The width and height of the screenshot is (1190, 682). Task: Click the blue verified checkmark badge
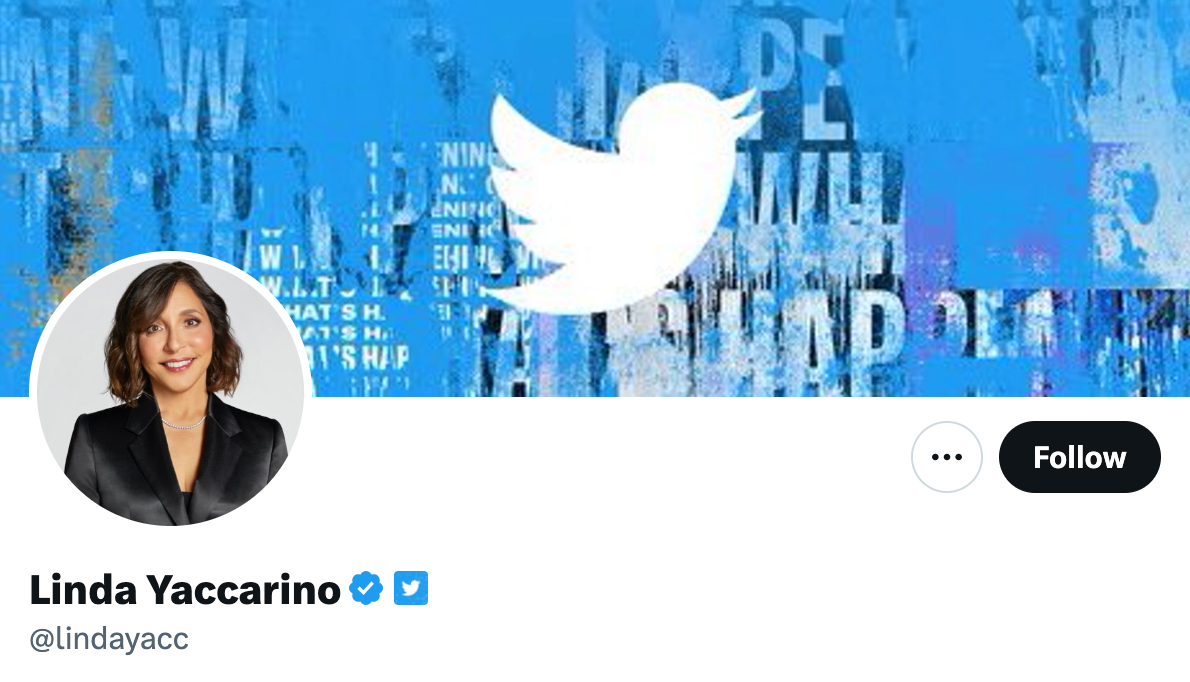click(366, 588)
